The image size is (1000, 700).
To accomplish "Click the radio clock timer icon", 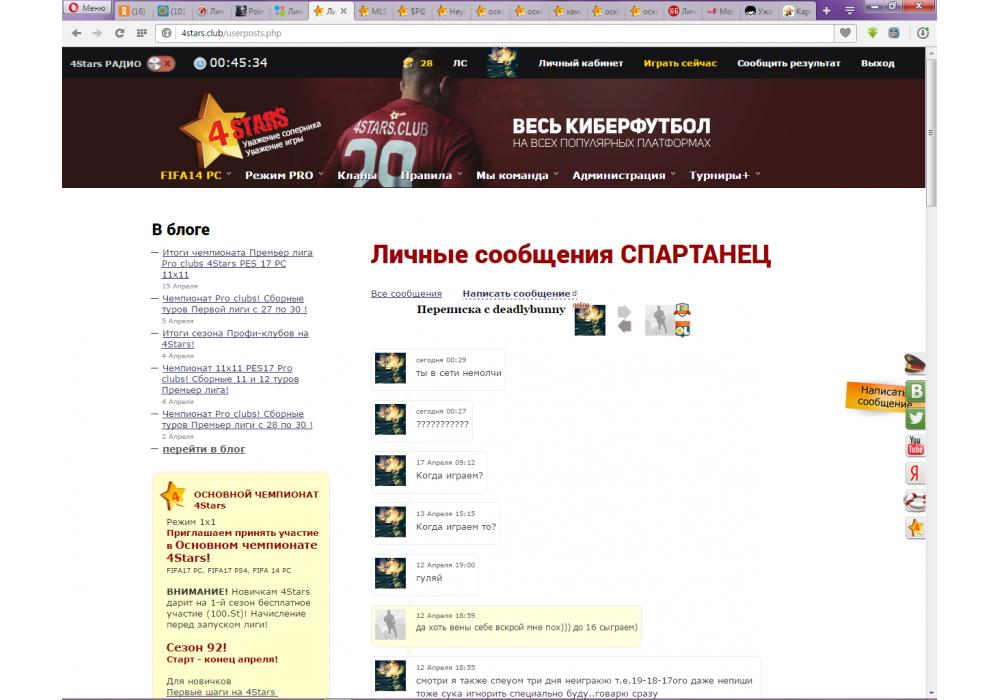I will (200, 63).
